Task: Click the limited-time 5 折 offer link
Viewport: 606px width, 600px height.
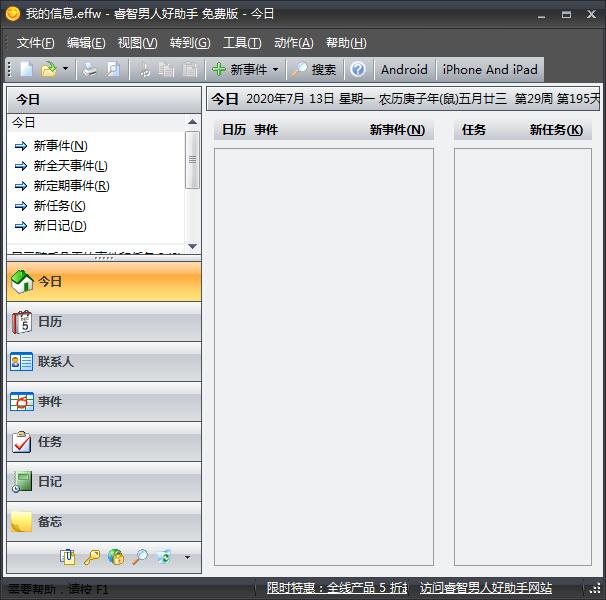Action: pos(337,588)
